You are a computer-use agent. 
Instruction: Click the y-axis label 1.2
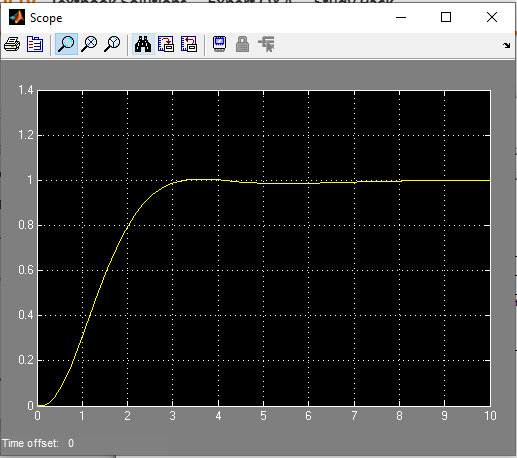[26, 135]
